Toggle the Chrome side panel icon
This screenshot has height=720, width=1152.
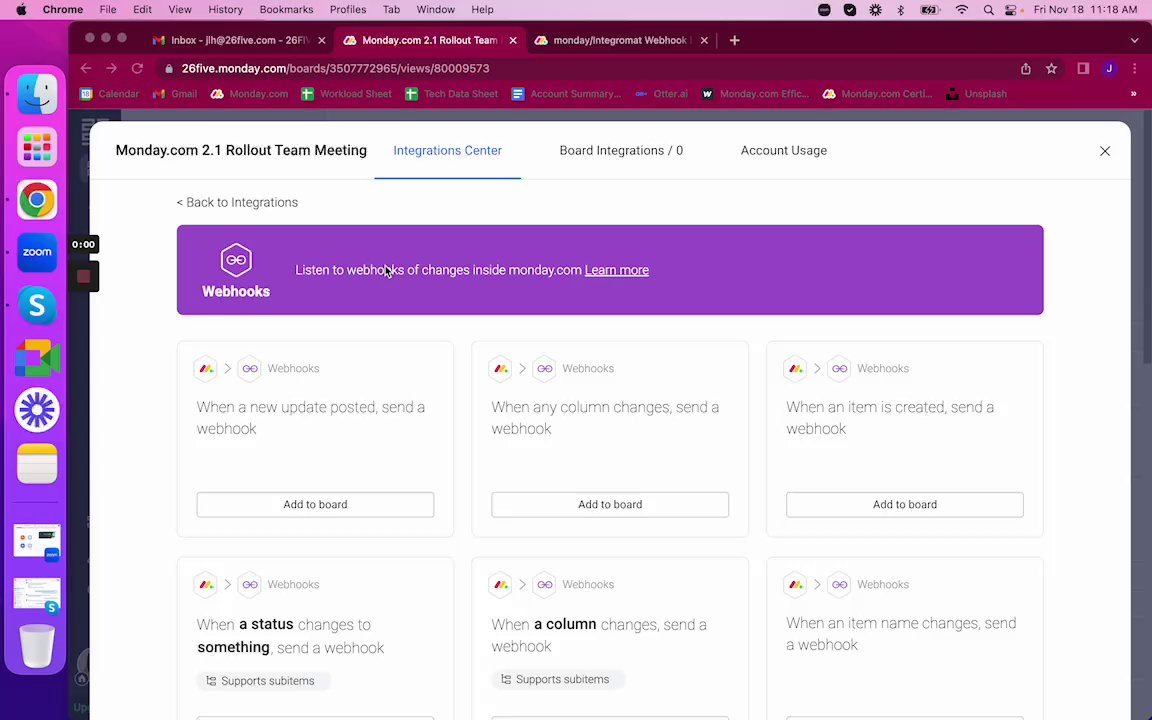tap(1083, 68)
